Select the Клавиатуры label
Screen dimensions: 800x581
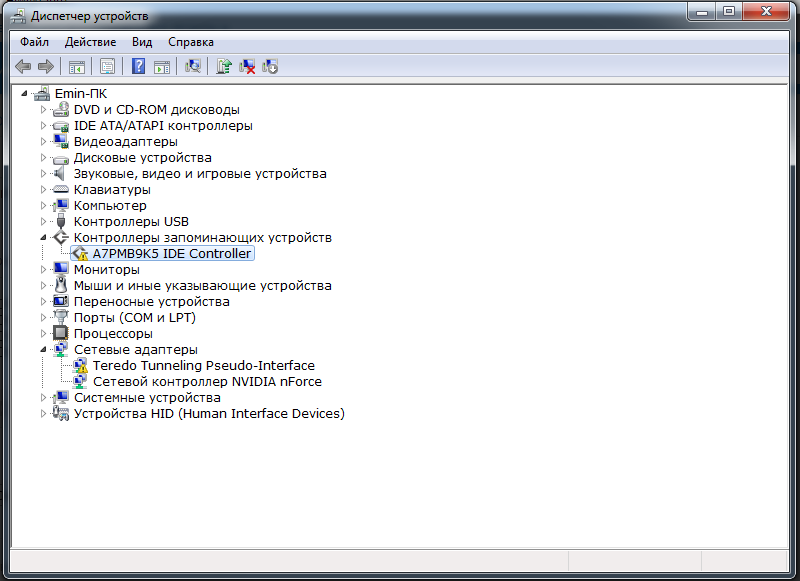[112, 190]
